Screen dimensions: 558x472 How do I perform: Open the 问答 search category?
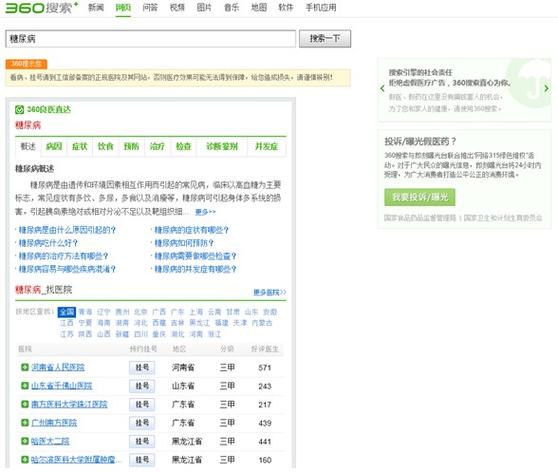point(150,7)
